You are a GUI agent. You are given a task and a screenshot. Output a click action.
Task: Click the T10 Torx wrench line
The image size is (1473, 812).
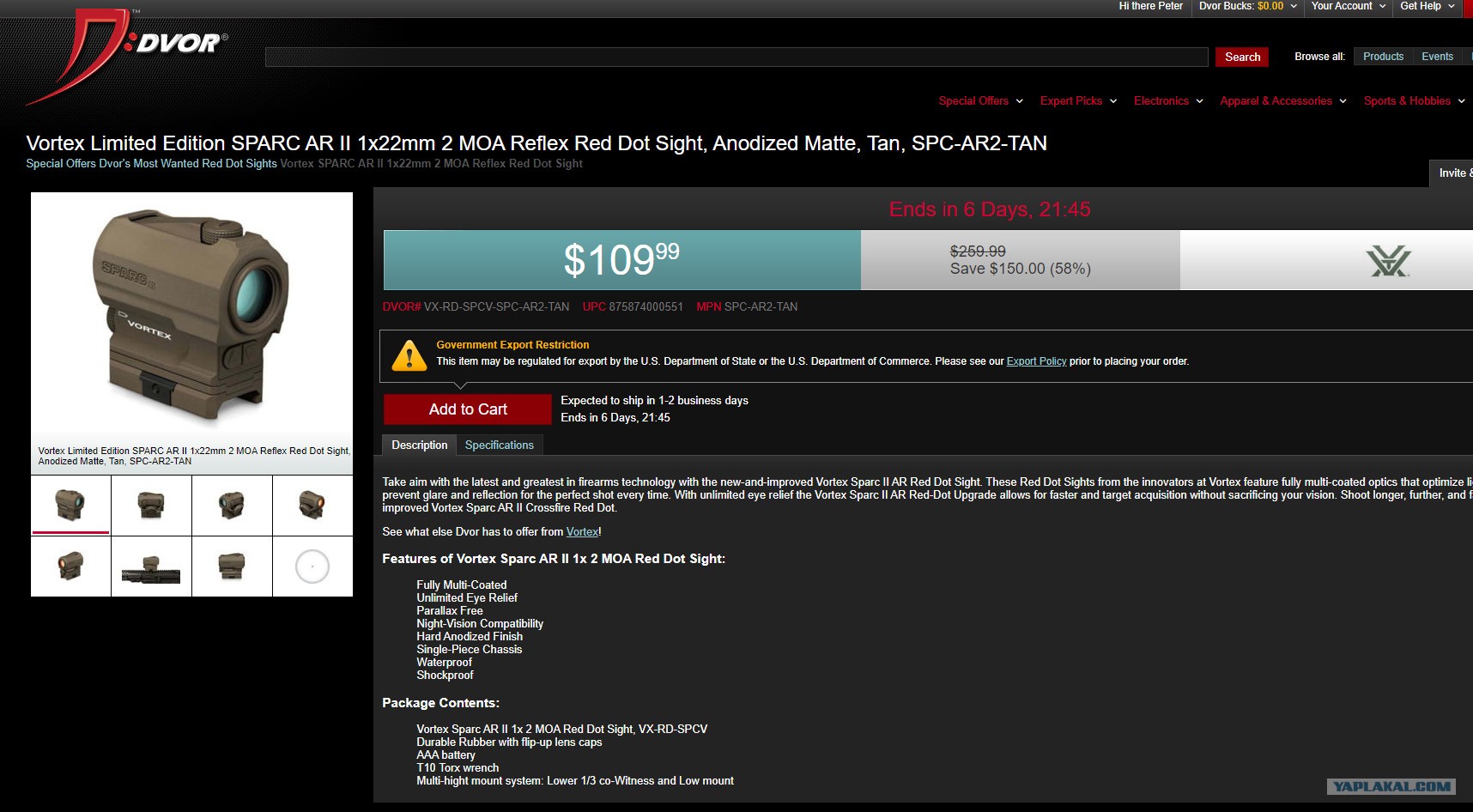pos(458,768)
